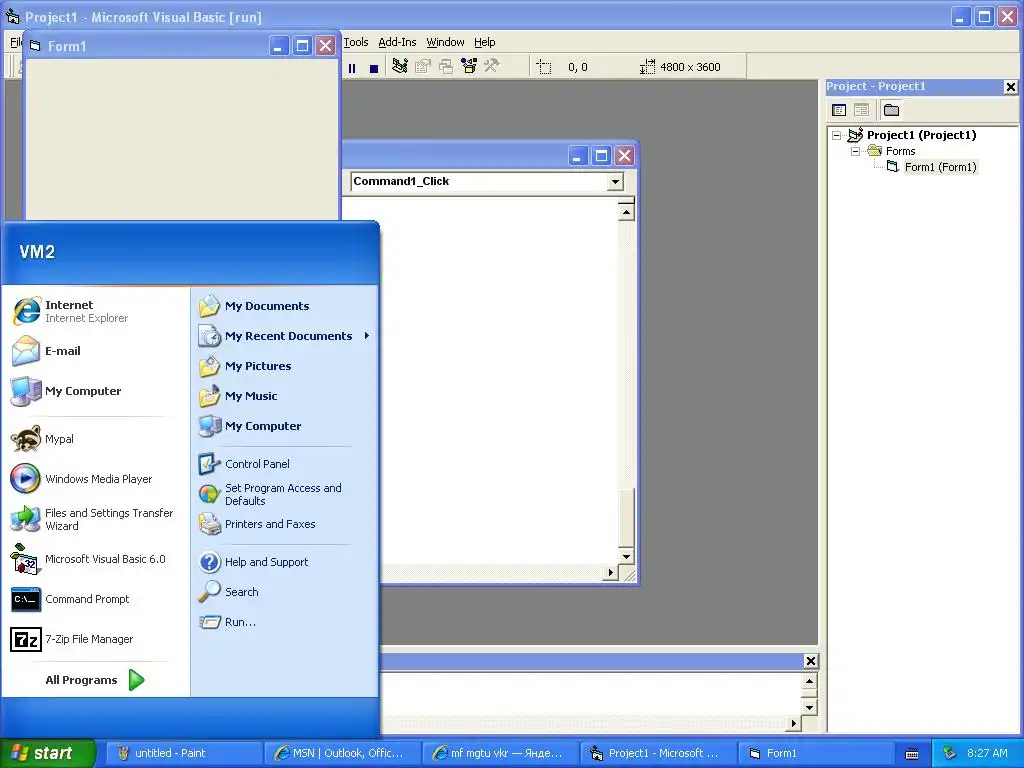Open Printers and Faxes
Screen dimensions: 1024x768
click(x=285, y=524)
